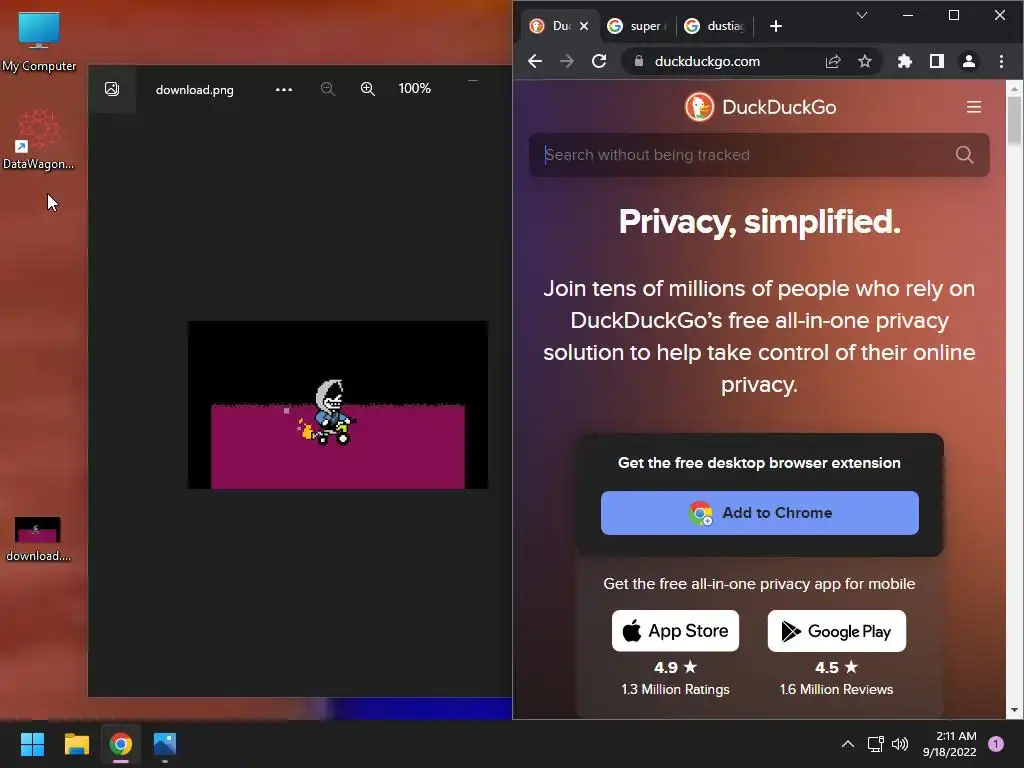Open Chrome extensions puzzle icon
Image resolution: width=1024 pixels, height=768 pixels.
click(904, 61)
